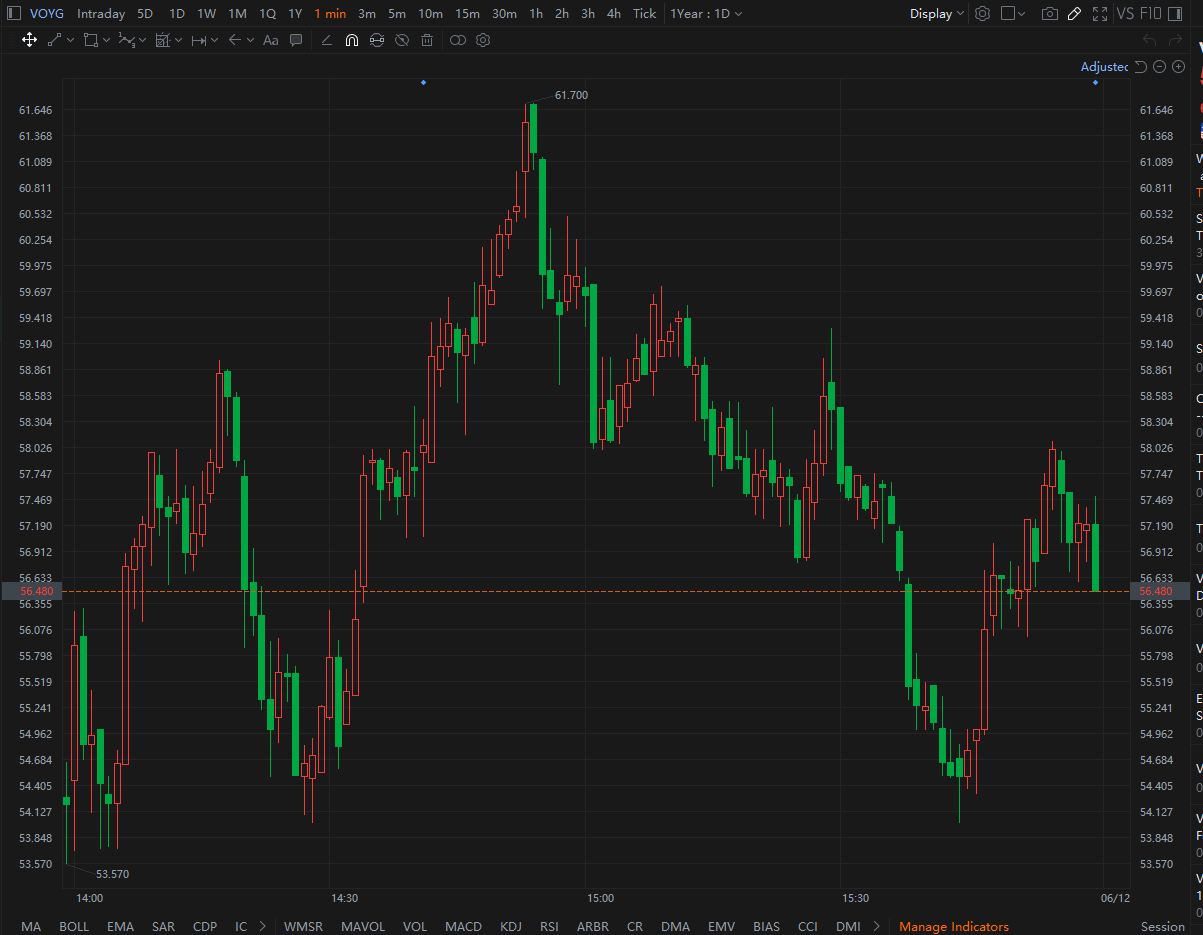This screenshot has width=1203, height=935.
Task: Open the Display dropdown
Action: [x=937, y=14]
